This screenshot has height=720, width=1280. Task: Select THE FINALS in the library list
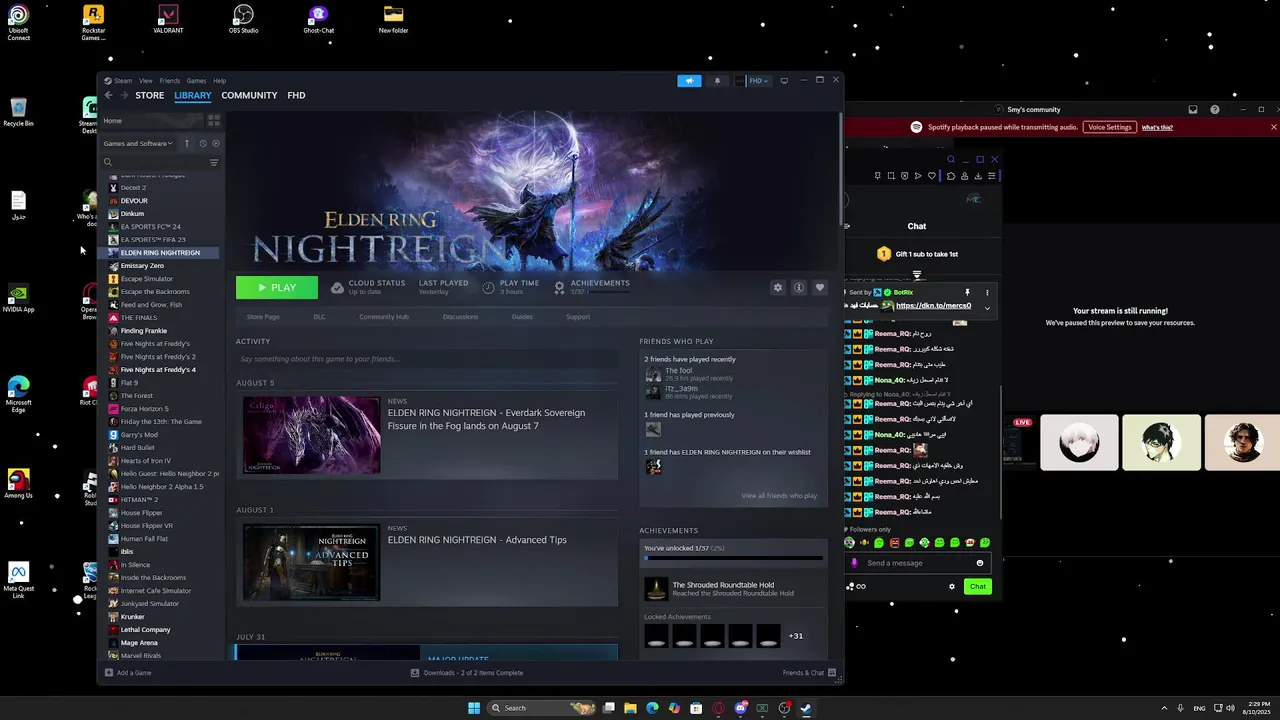pos(139,318)
